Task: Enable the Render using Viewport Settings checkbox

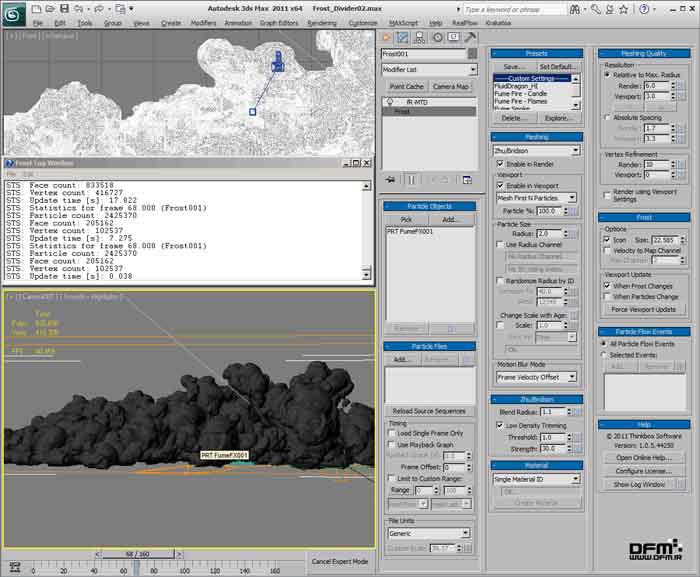Action: pos(607,195)
